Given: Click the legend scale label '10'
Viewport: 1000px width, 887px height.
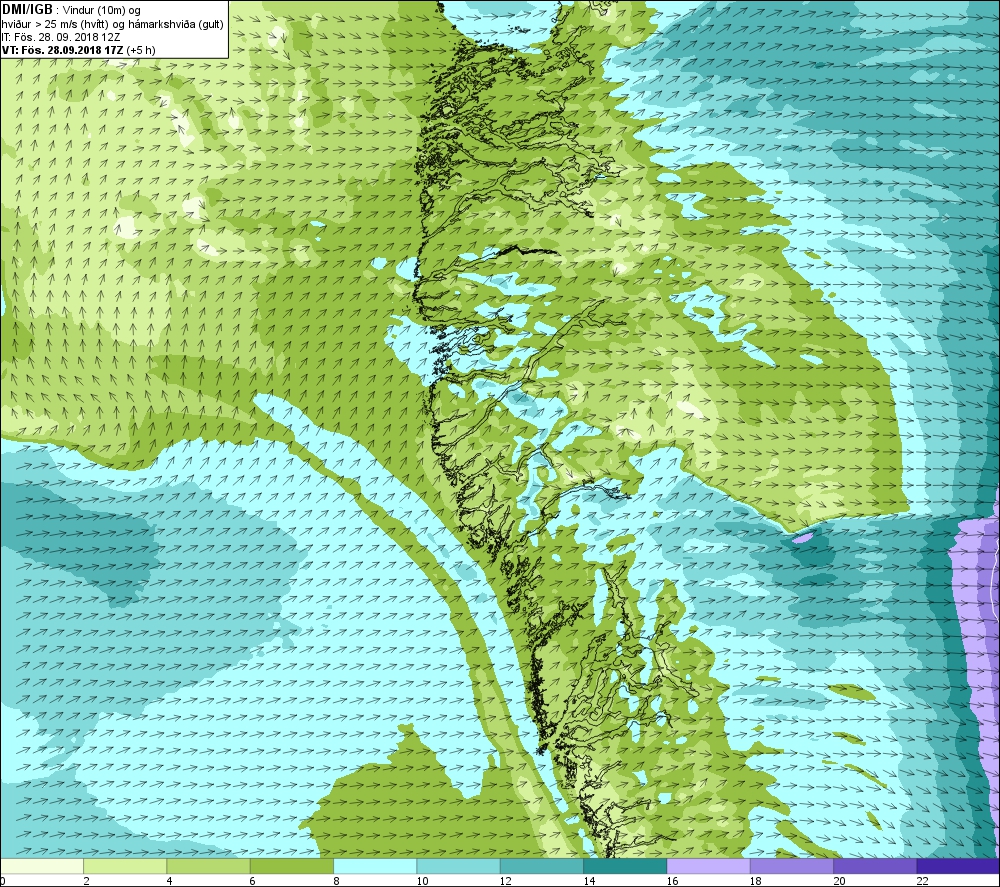Looking at the screenshot, I should (x=422, y=881).
